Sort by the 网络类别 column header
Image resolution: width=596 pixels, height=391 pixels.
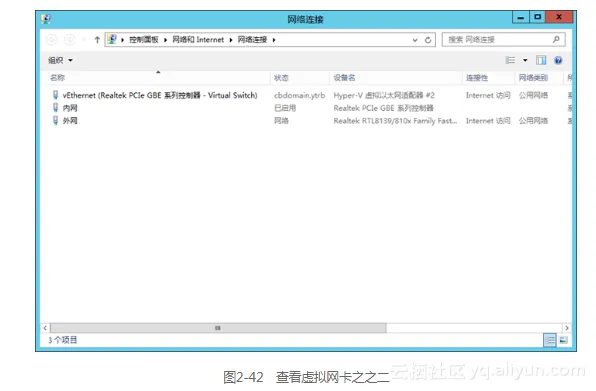coord(533,78)
